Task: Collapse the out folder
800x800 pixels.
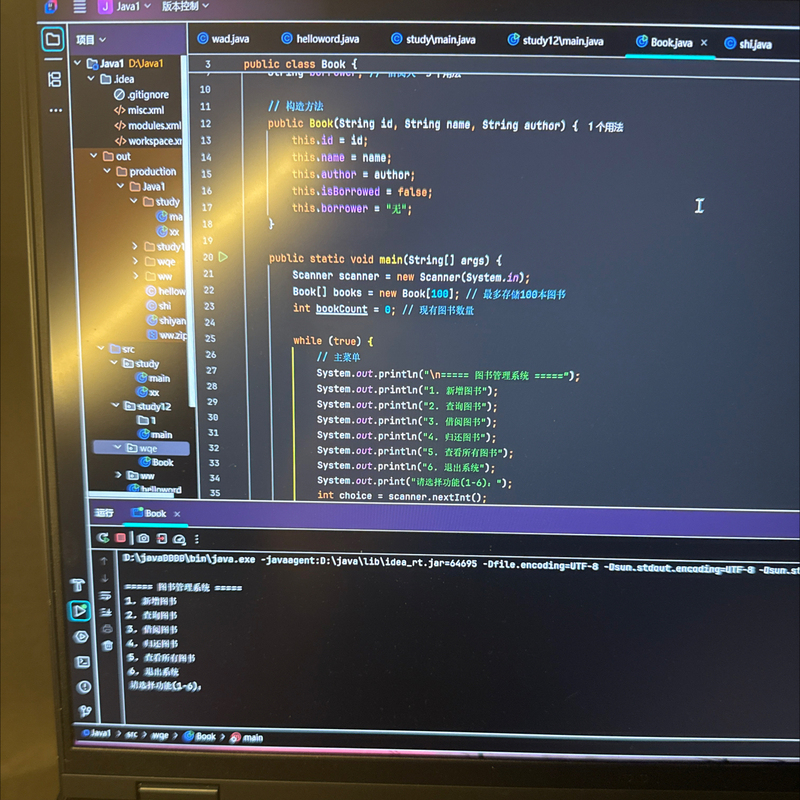Action: click(x=94, y=156)
